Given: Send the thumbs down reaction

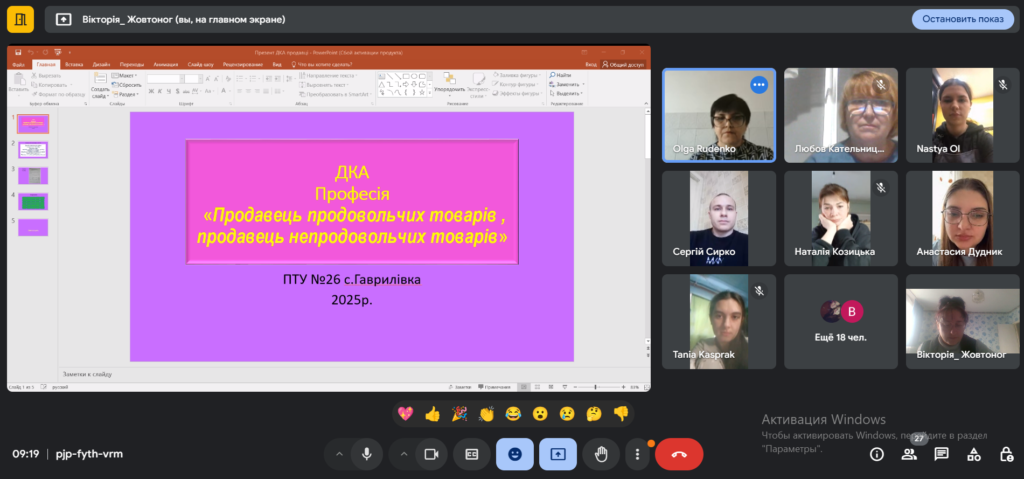Looking at the screenshot, I should (621, 413).
